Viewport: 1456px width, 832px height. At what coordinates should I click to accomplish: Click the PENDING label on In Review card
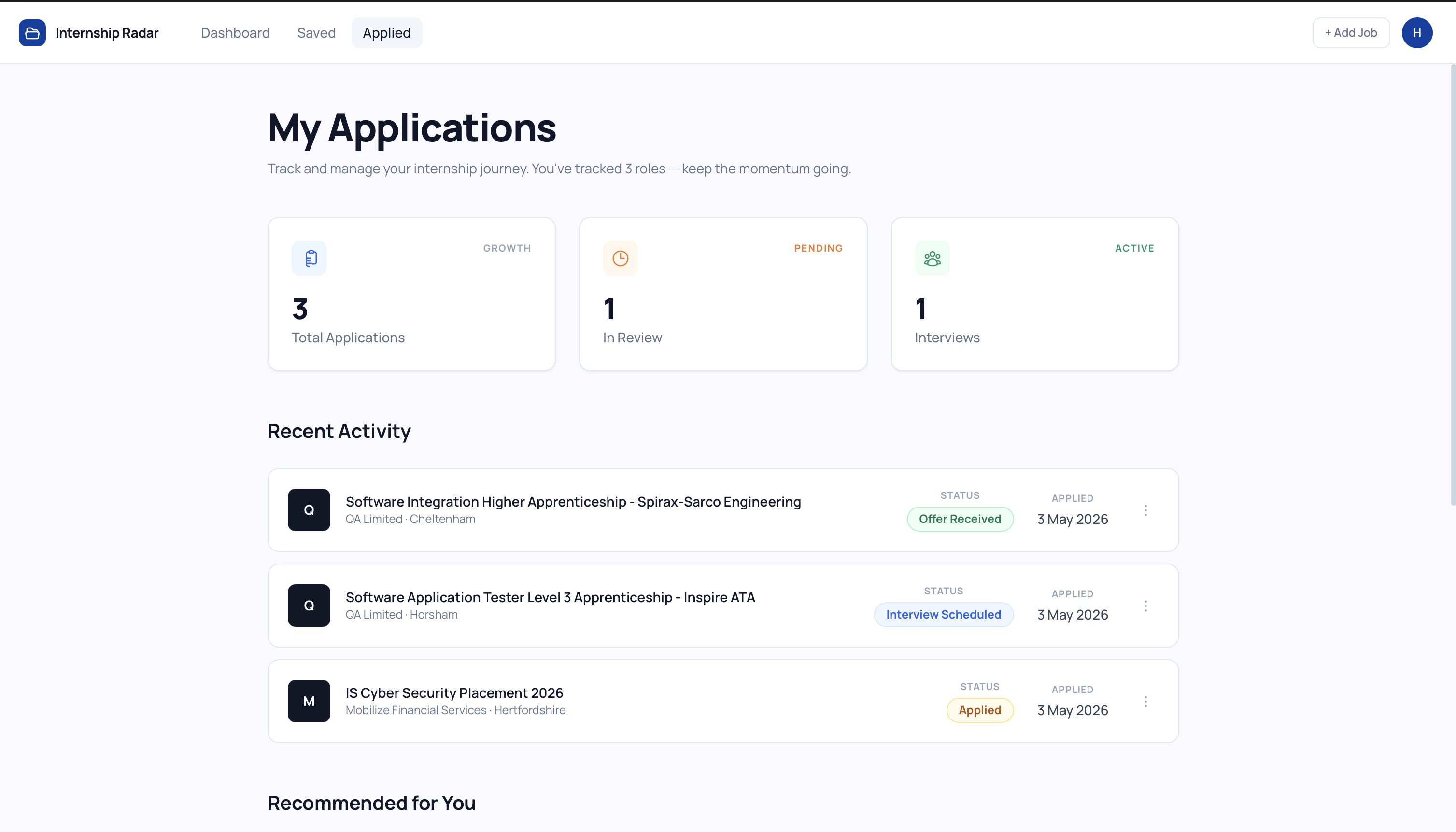point(818,248)
